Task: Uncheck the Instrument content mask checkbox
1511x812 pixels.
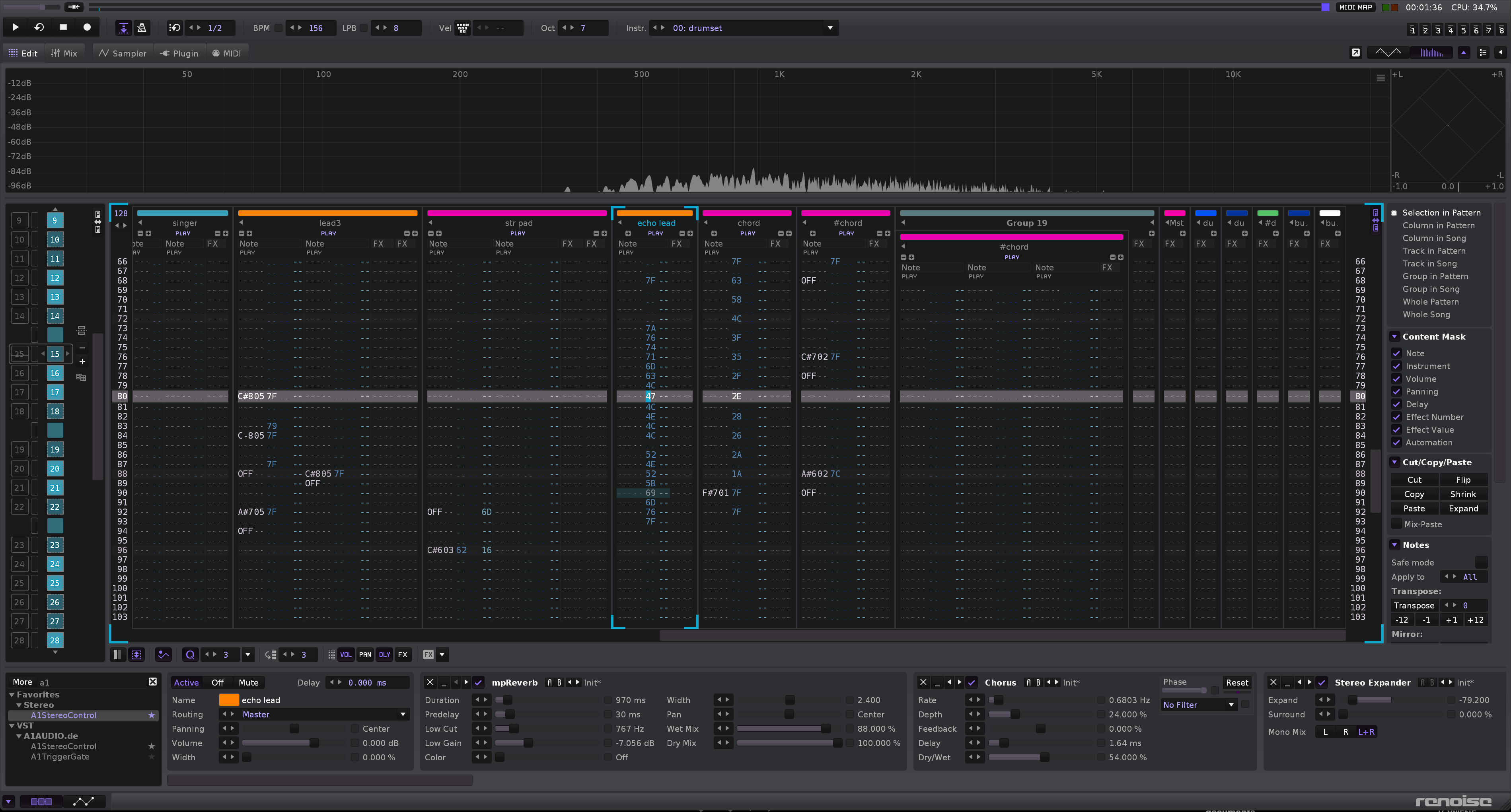Action: [1396, 366]
